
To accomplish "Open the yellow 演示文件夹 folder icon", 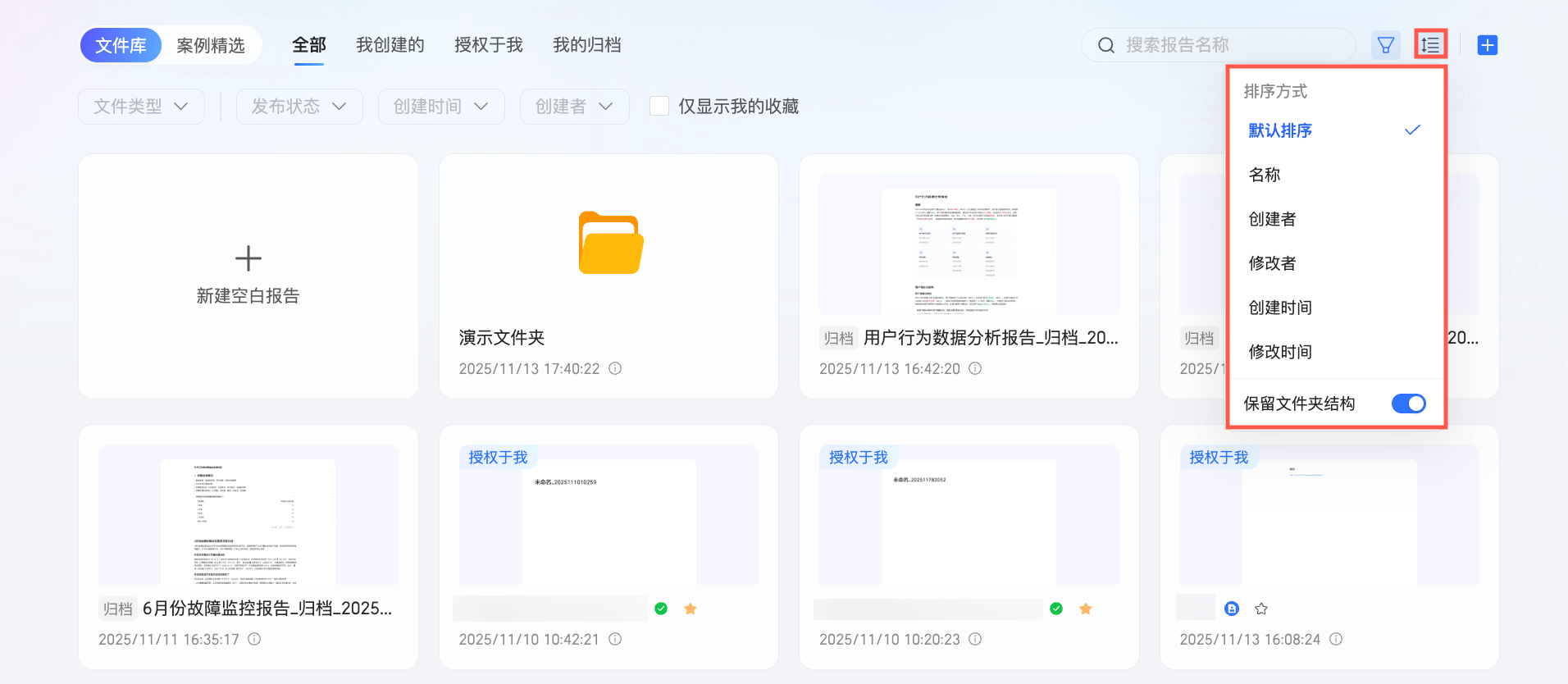I will coord(611,243).
